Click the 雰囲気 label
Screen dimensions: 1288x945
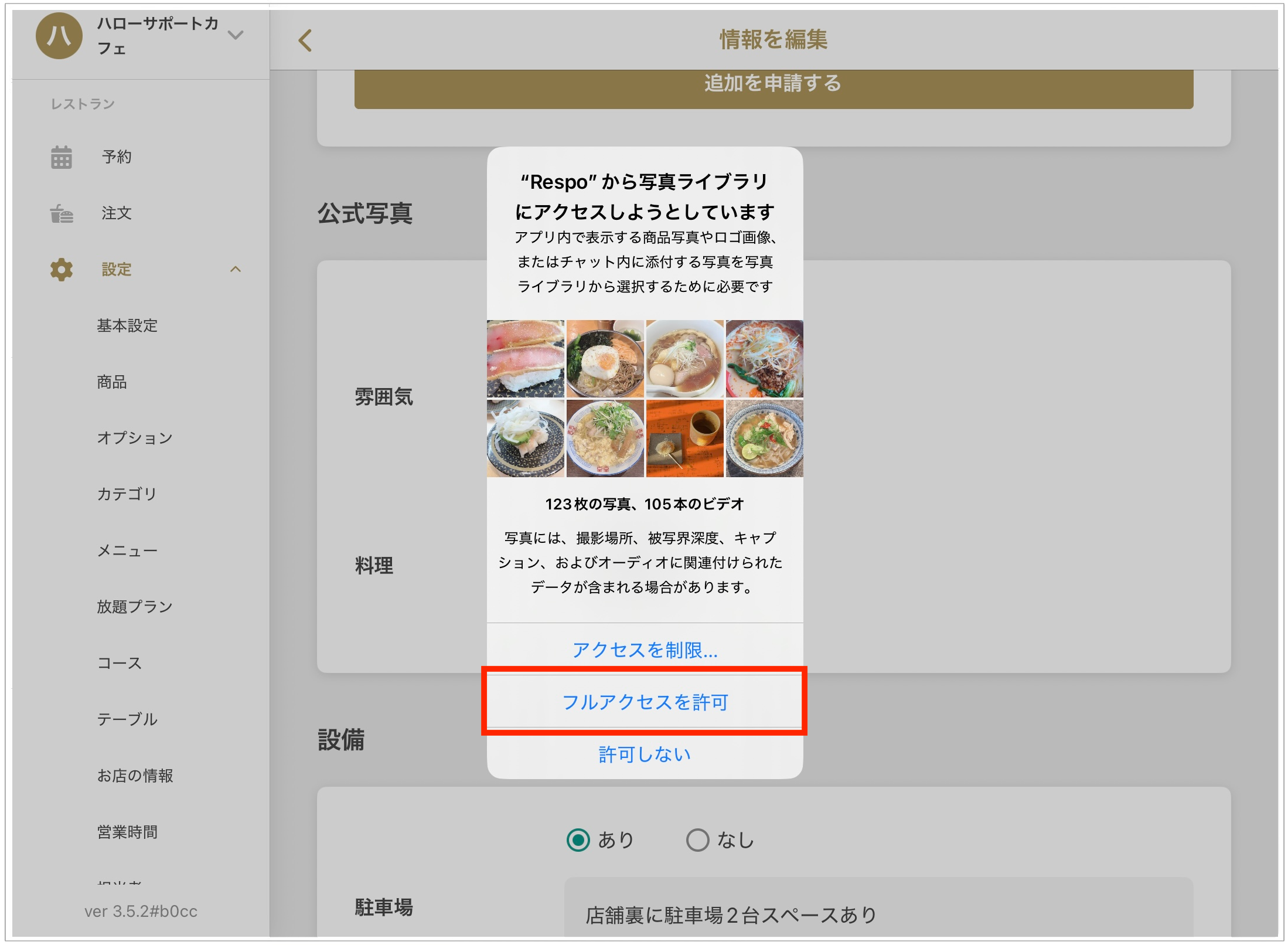[x=384, y=397]
